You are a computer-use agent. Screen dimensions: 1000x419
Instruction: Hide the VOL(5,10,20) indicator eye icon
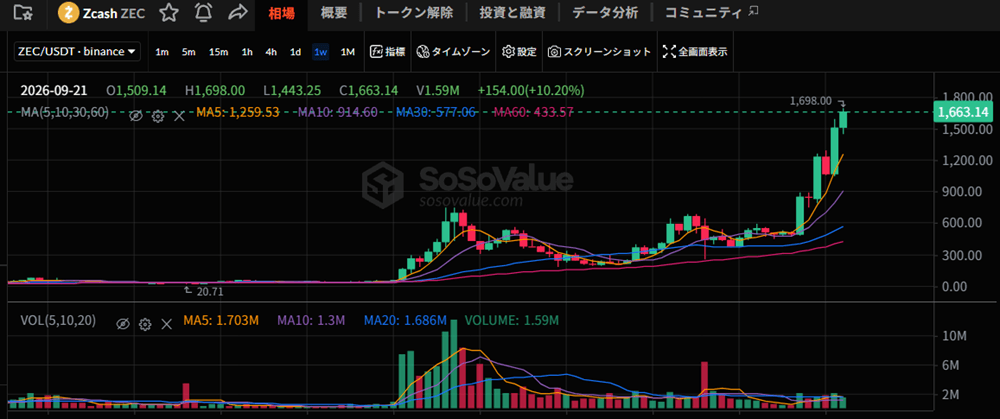point(123,324)
